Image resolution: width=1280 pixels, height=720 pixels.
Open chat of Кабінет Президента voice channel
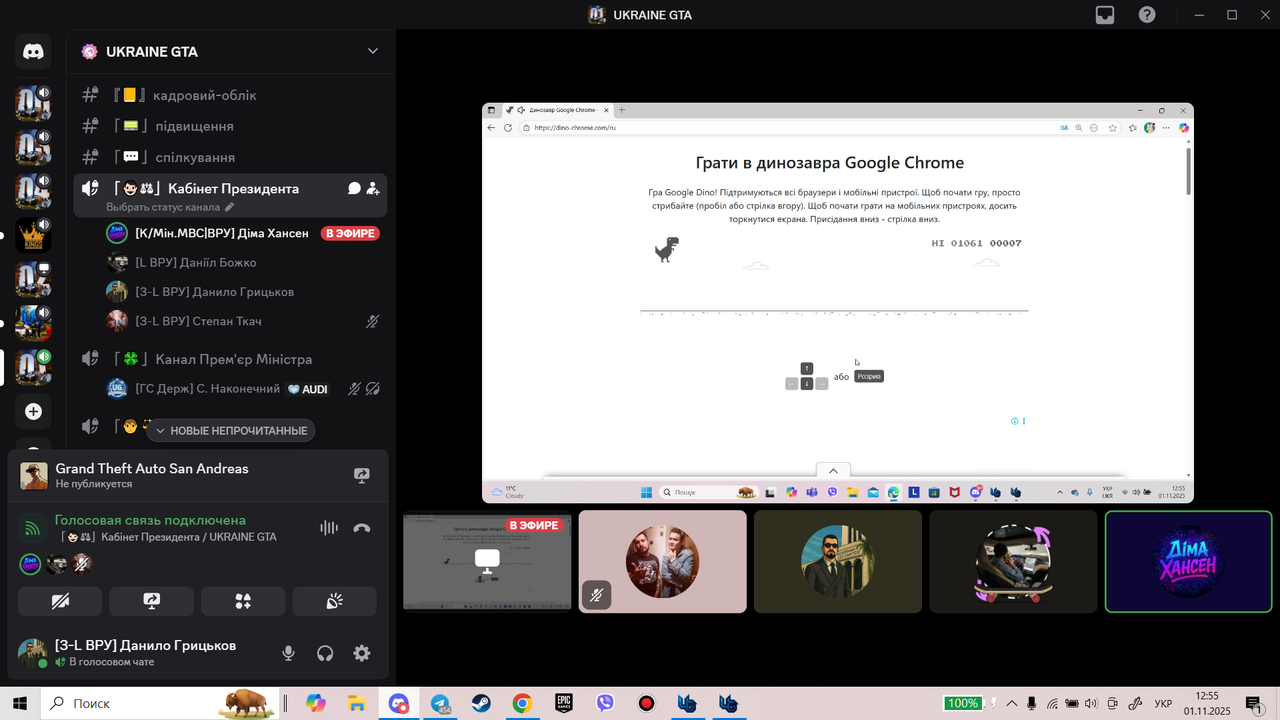click(354, 188)
